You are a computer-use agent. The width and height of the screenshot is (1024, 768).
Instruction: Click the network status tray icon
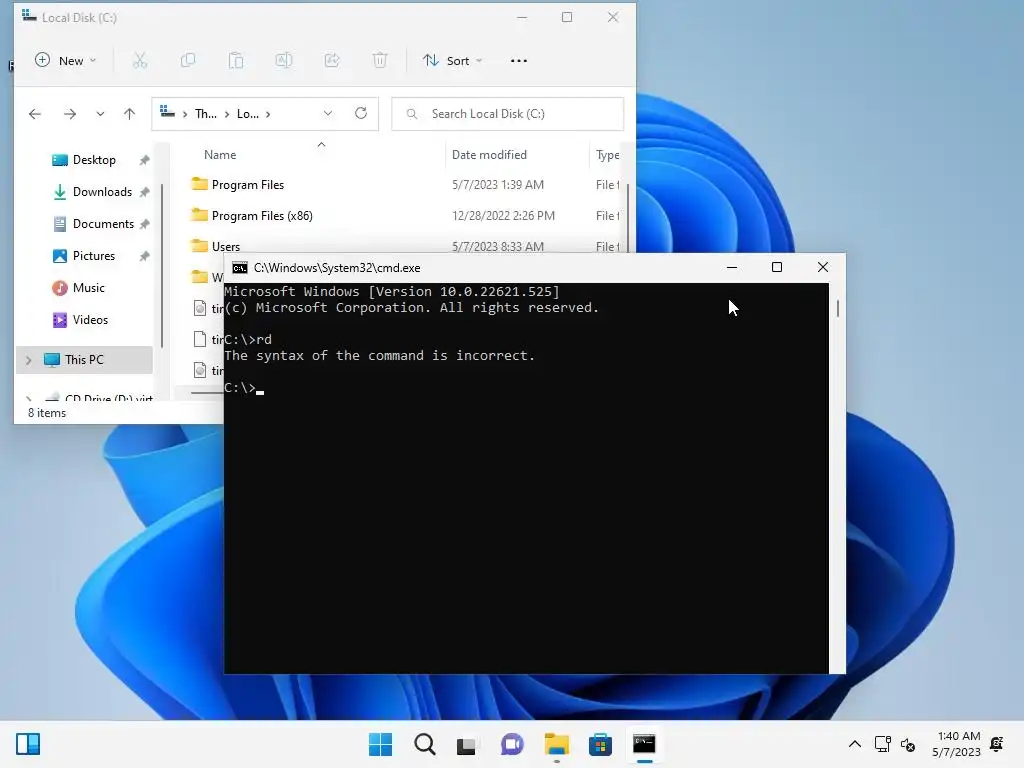(x=882, y=744)
